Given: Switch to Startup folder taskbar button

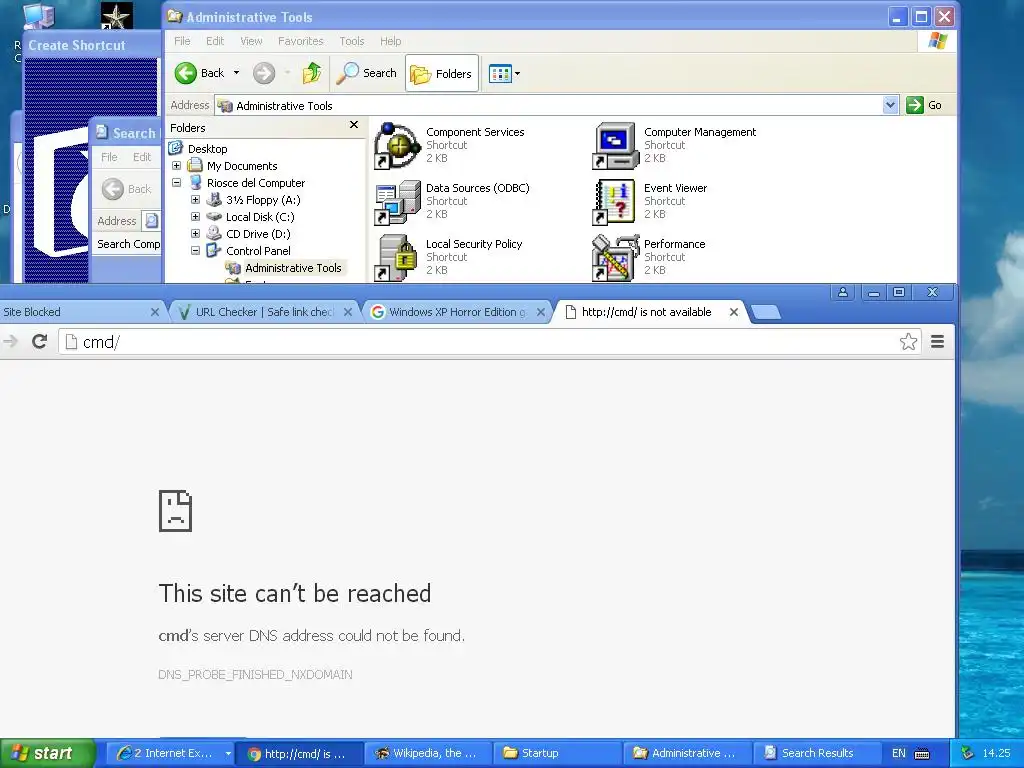Looking at the screenshot, I should click(x=556, y=753).
